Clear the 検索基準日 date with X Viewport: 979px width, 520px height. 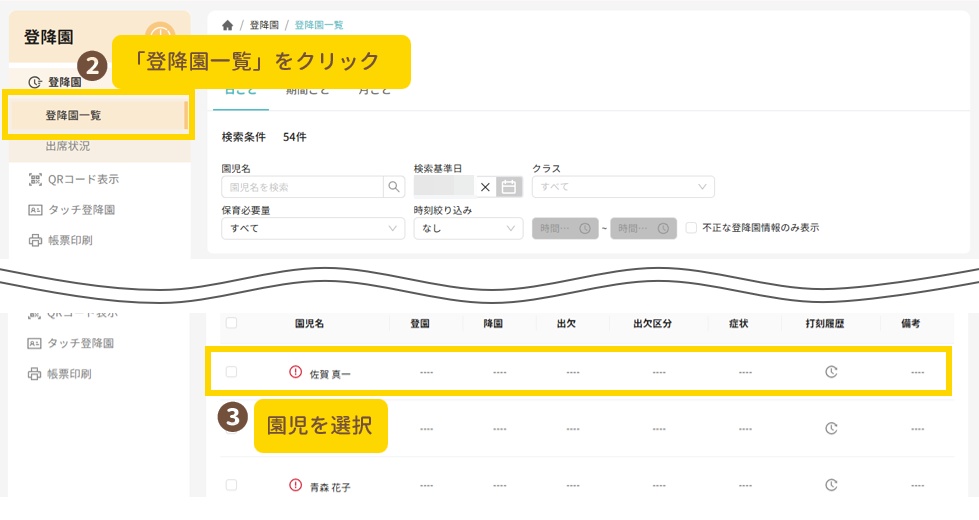[x=485, y=187]
